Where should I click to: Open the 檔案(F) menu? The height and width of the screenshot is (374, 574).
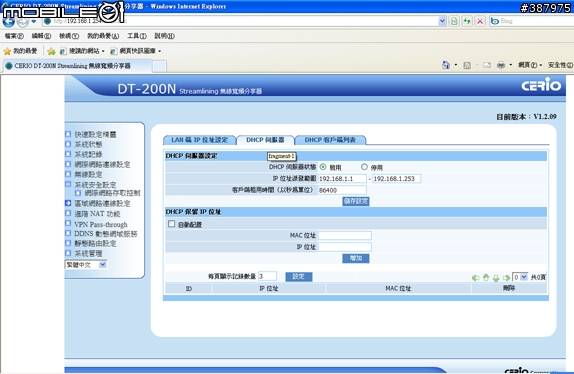pyautogui.click(x=14, y=36)
